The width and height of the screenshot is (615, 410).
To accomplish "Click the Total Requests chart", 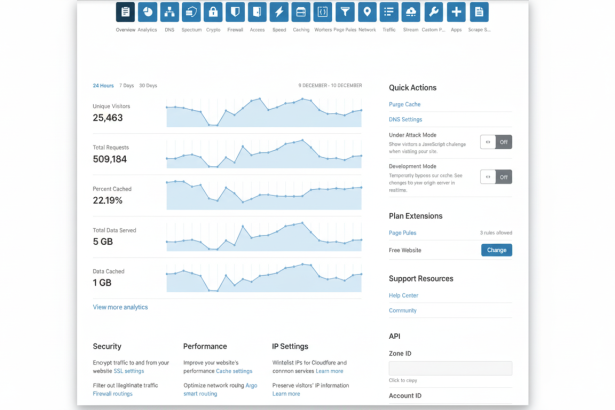I will coord(264,154).
